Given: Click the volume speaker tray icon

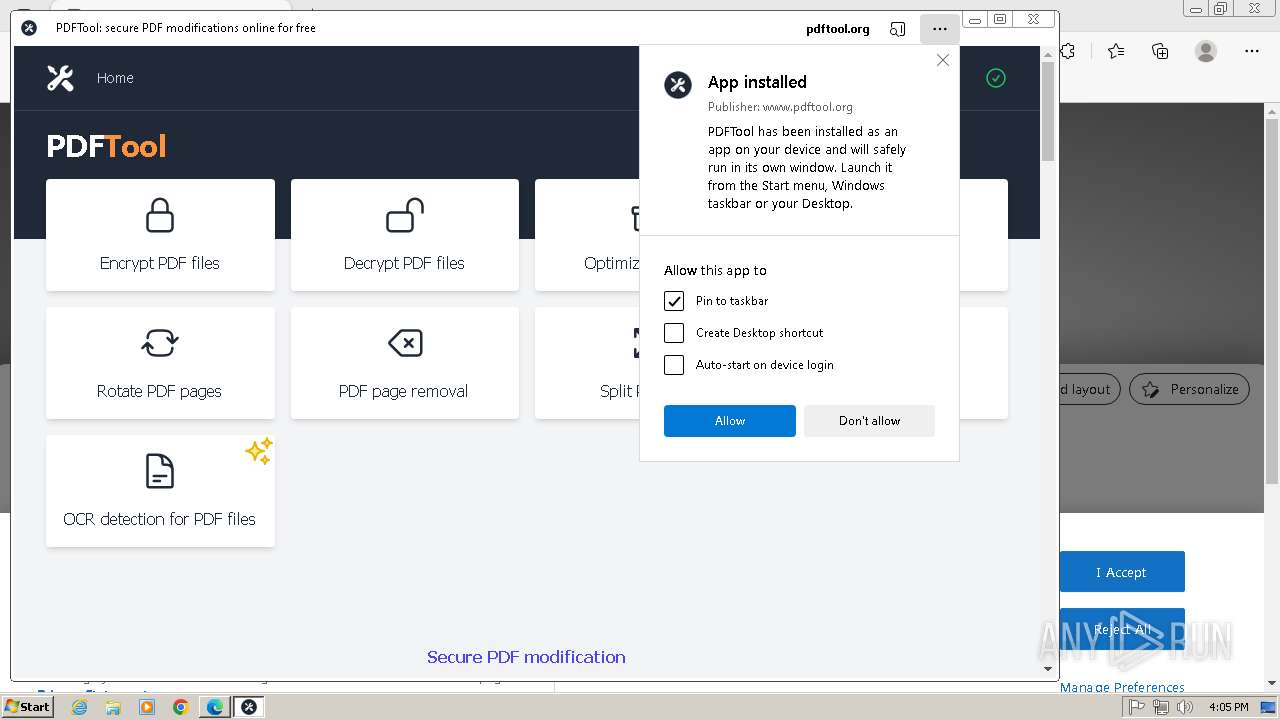Looking at the screenshot, I should (1185, 707).
